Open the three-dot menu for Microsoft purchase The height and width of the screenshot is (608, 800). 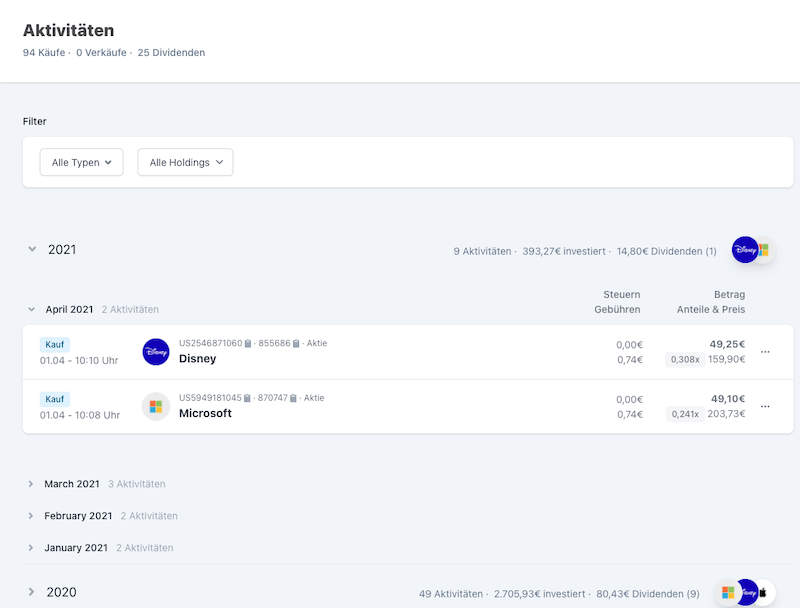coord(766,406)
